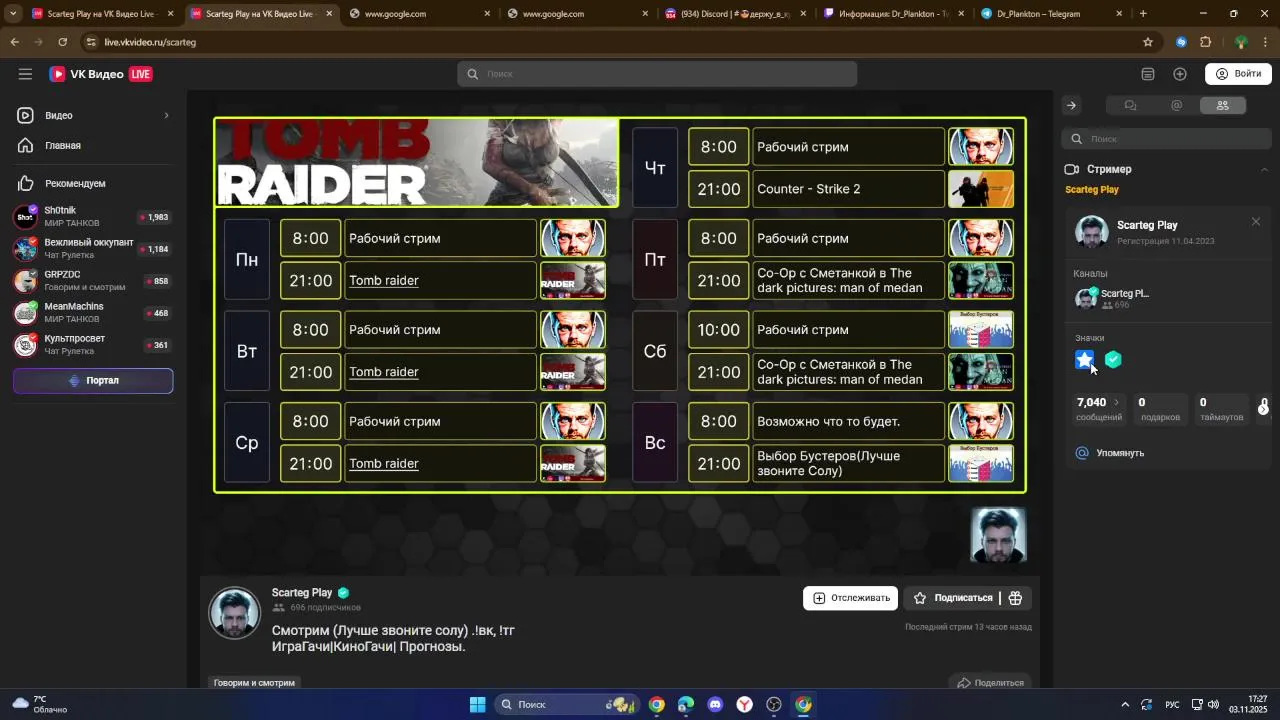The height and width of the screenshot is (720, 1280).
Task: Click the Scarteg Play channel name under the stream
Action: pos(302,593)
